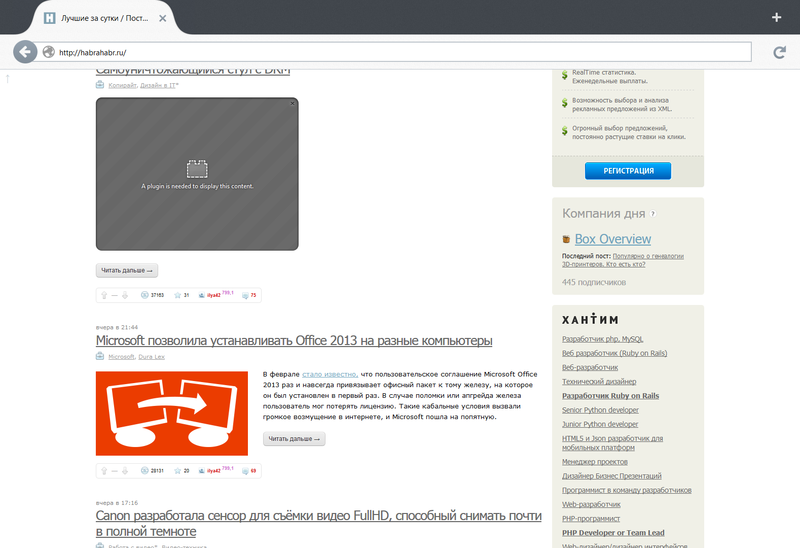Open the Box Overview company link
This screenshot has width=800, height=548.
[x=613, y=239]
